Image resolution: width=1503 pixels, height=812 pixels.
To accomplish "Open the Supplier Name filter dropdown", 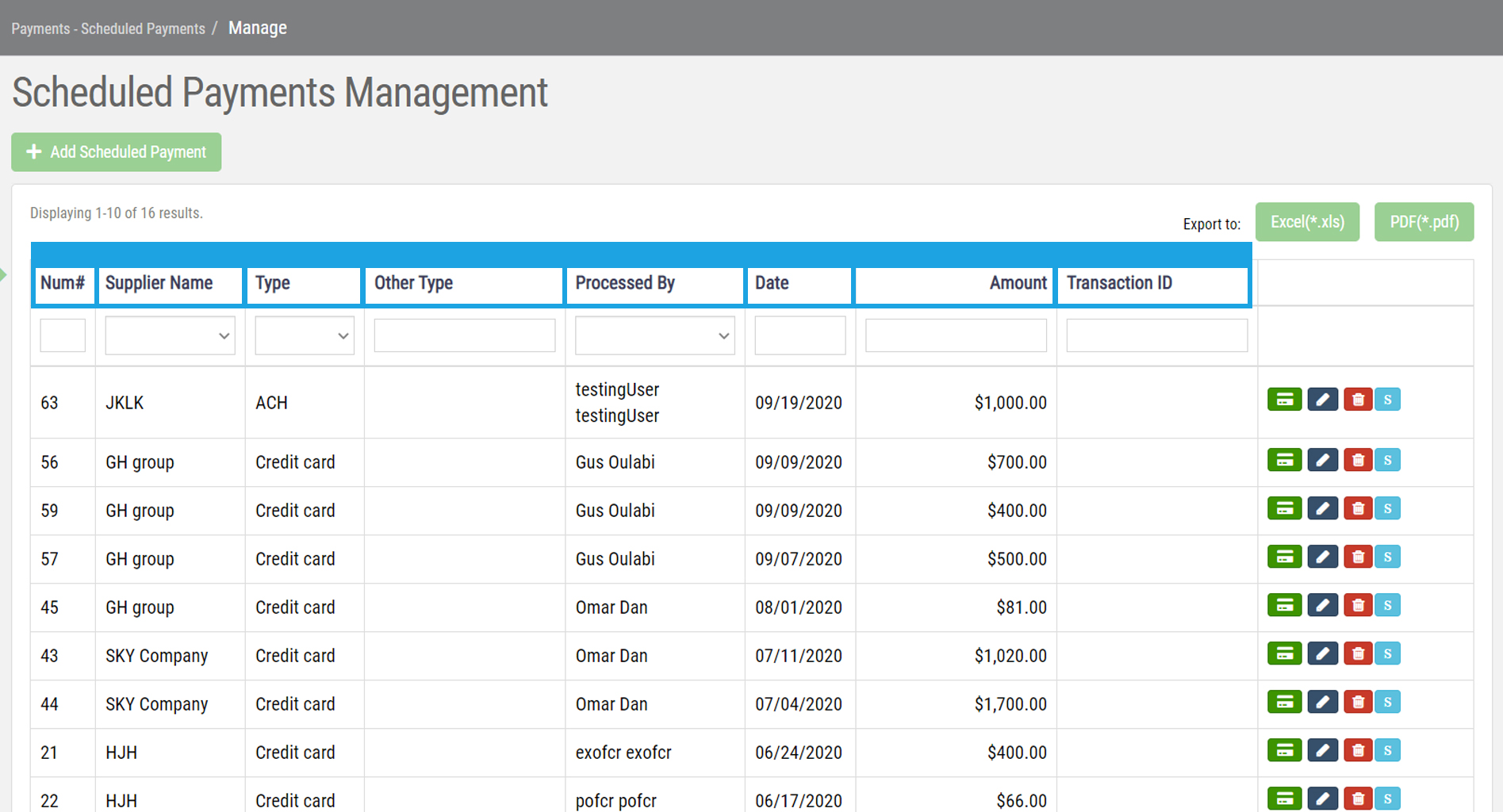I will (169, 335).
